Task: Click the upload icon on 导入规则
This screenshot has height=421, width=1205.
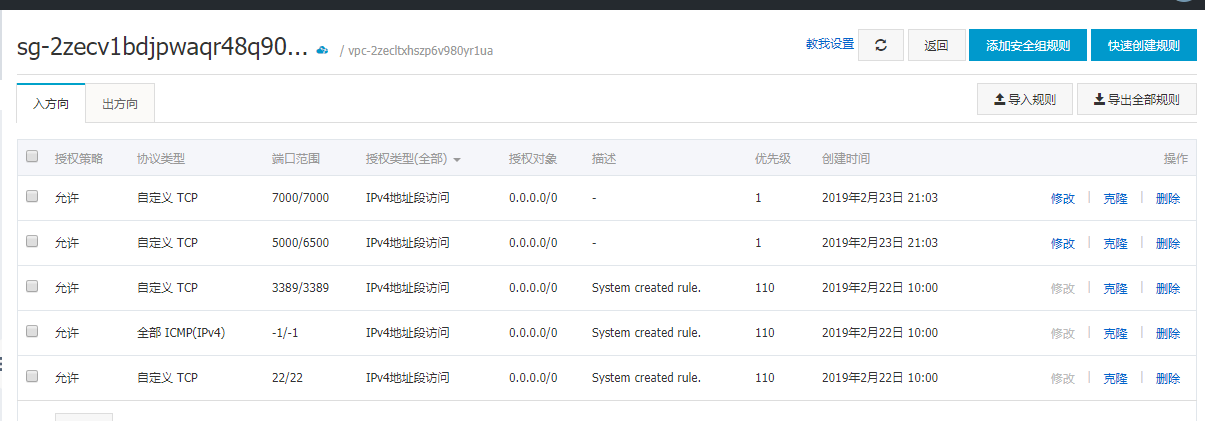Action: [998, 100]
